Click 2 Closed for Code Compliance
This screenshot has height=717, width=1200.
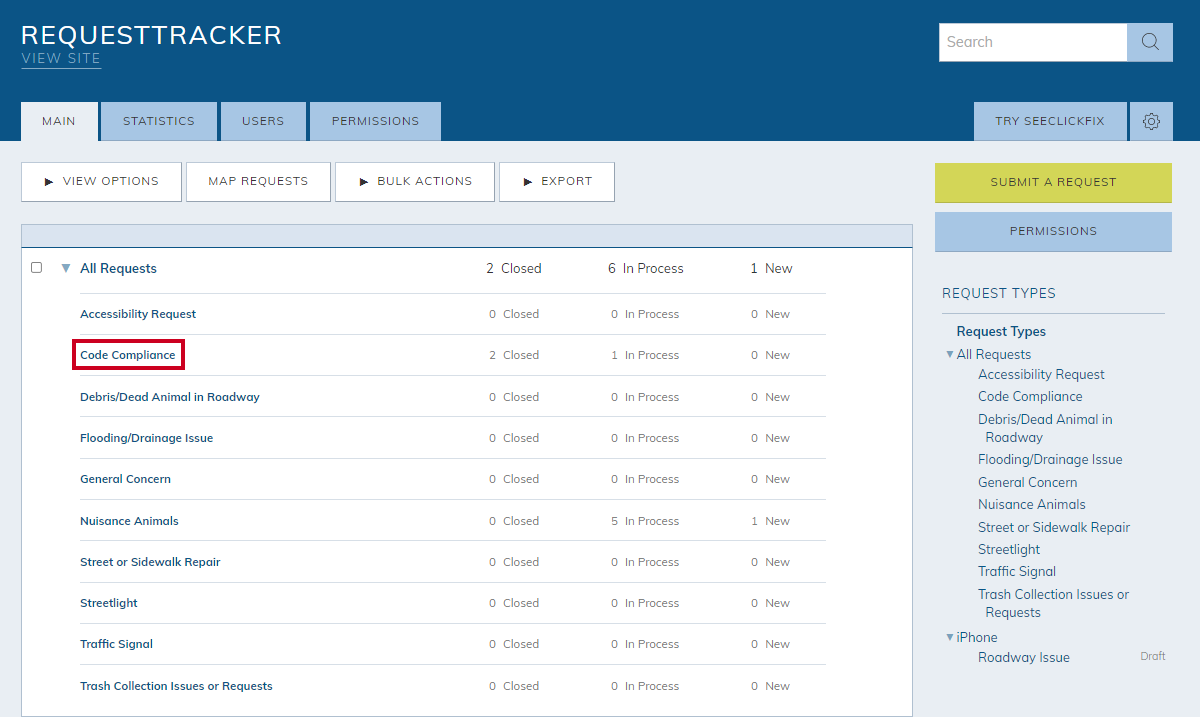[x=514, y=355]
